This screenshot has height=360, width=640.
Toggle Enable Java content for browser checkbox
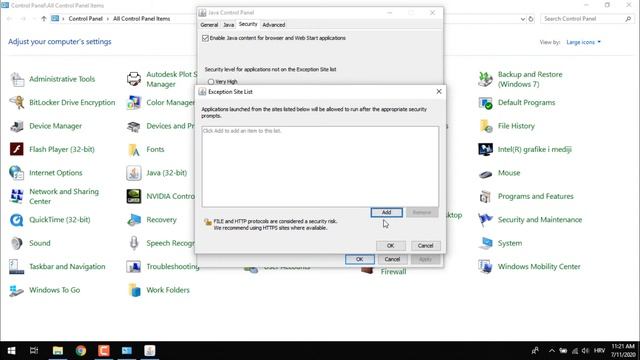click(205, 38)
